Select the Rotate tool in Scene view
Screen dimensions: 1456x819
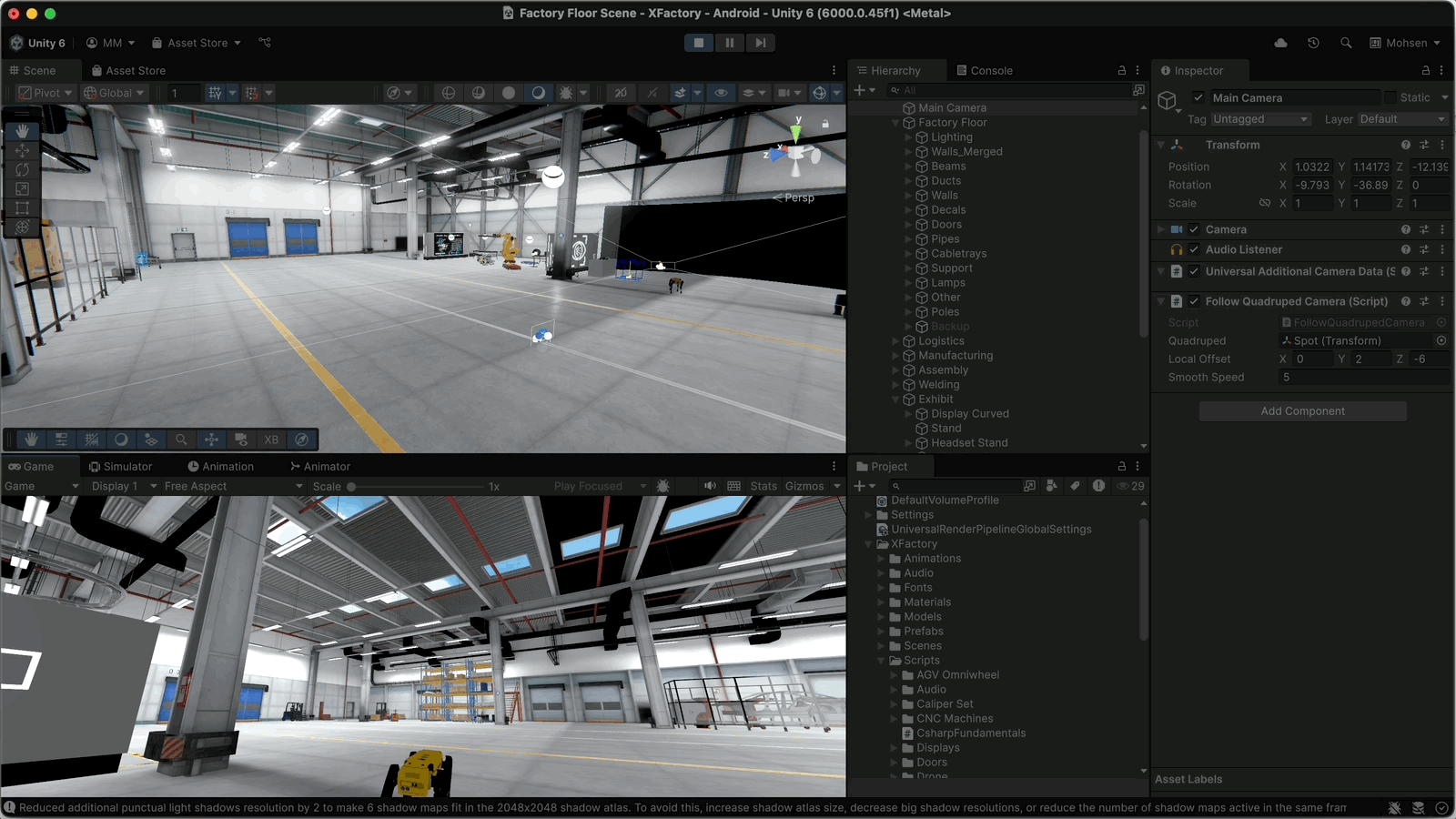[x=22, y=169]
